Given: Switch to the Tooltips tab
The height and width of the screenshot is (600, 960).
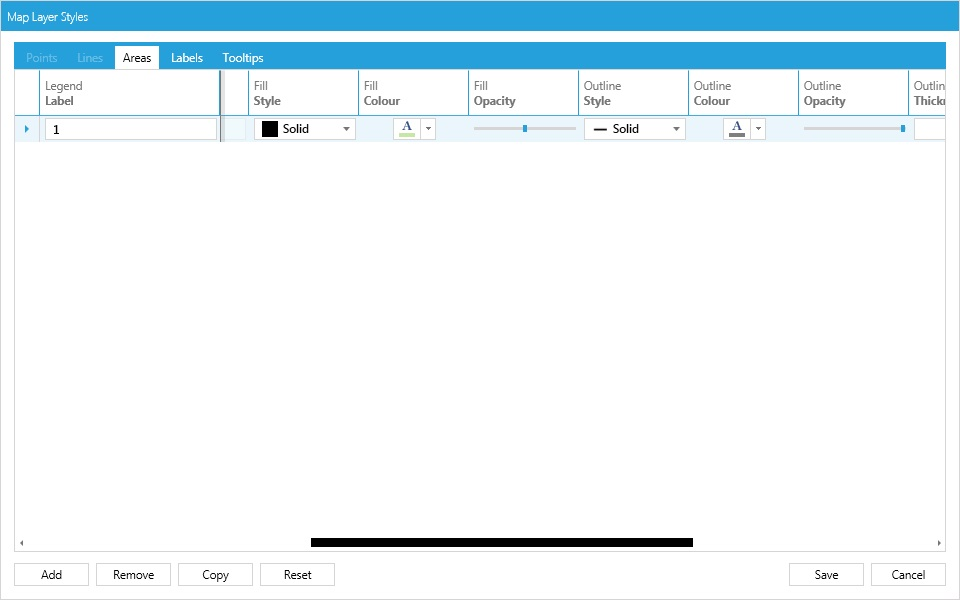Looking at the screenshot, I should pos(242,57).
